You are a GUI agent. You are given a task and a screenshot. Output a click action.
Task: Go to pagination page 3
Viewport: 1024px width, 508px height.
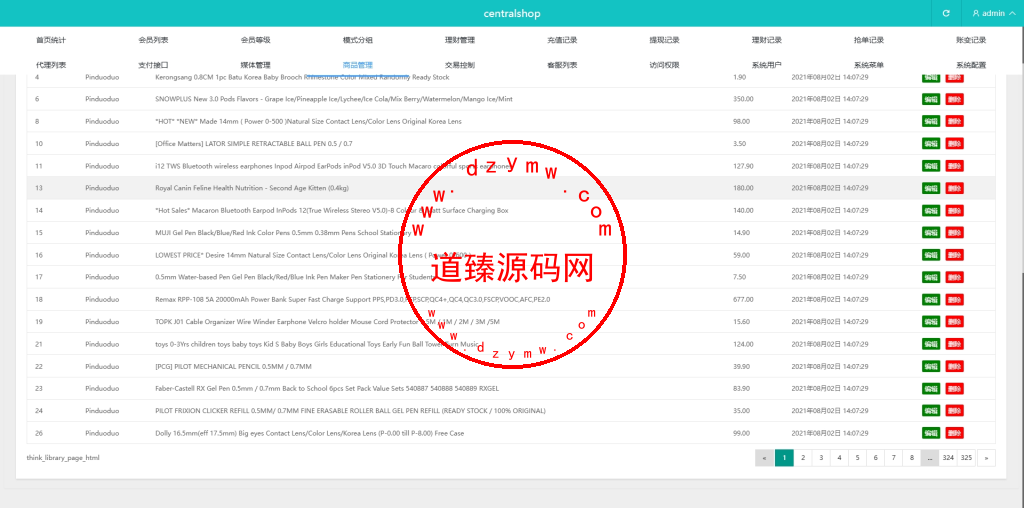coord(821,458)
